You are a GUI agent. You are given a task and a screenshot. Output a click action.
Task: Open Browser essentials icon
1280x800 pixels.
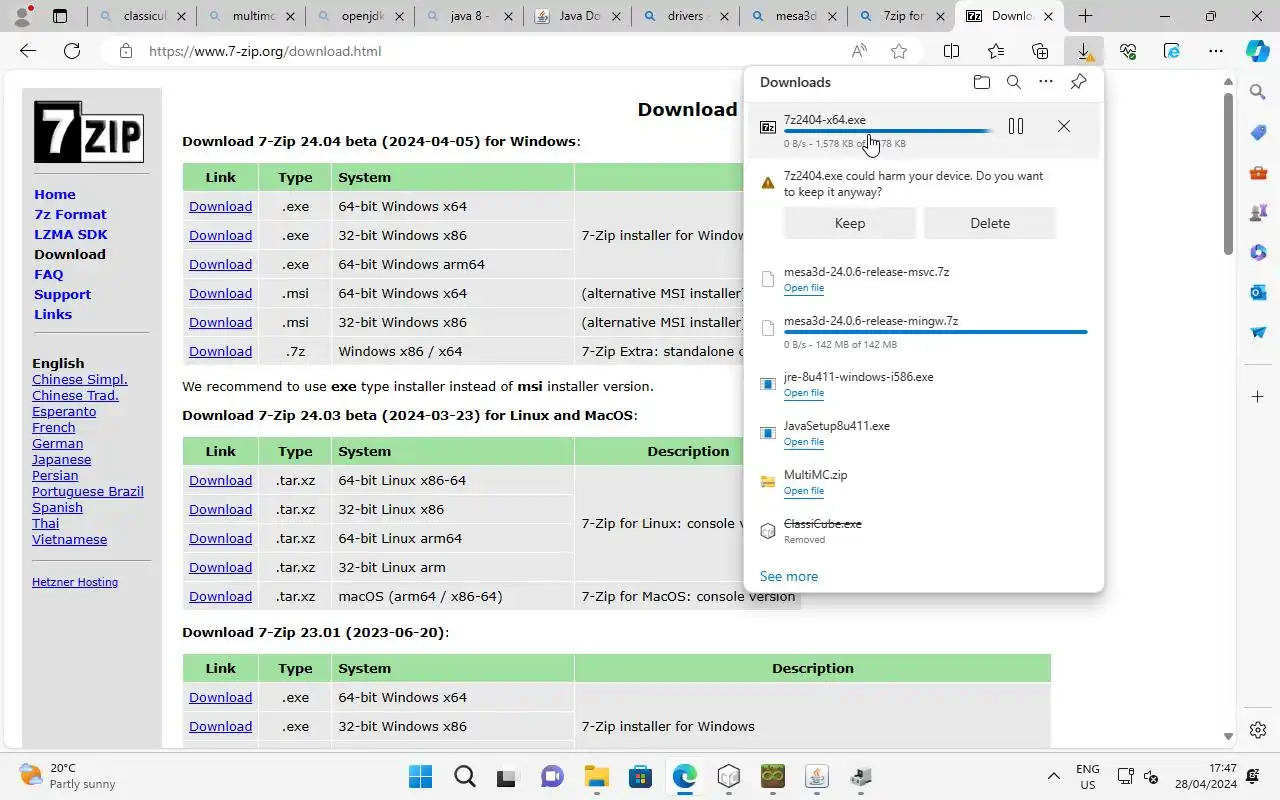click(x=1128, y=51)
